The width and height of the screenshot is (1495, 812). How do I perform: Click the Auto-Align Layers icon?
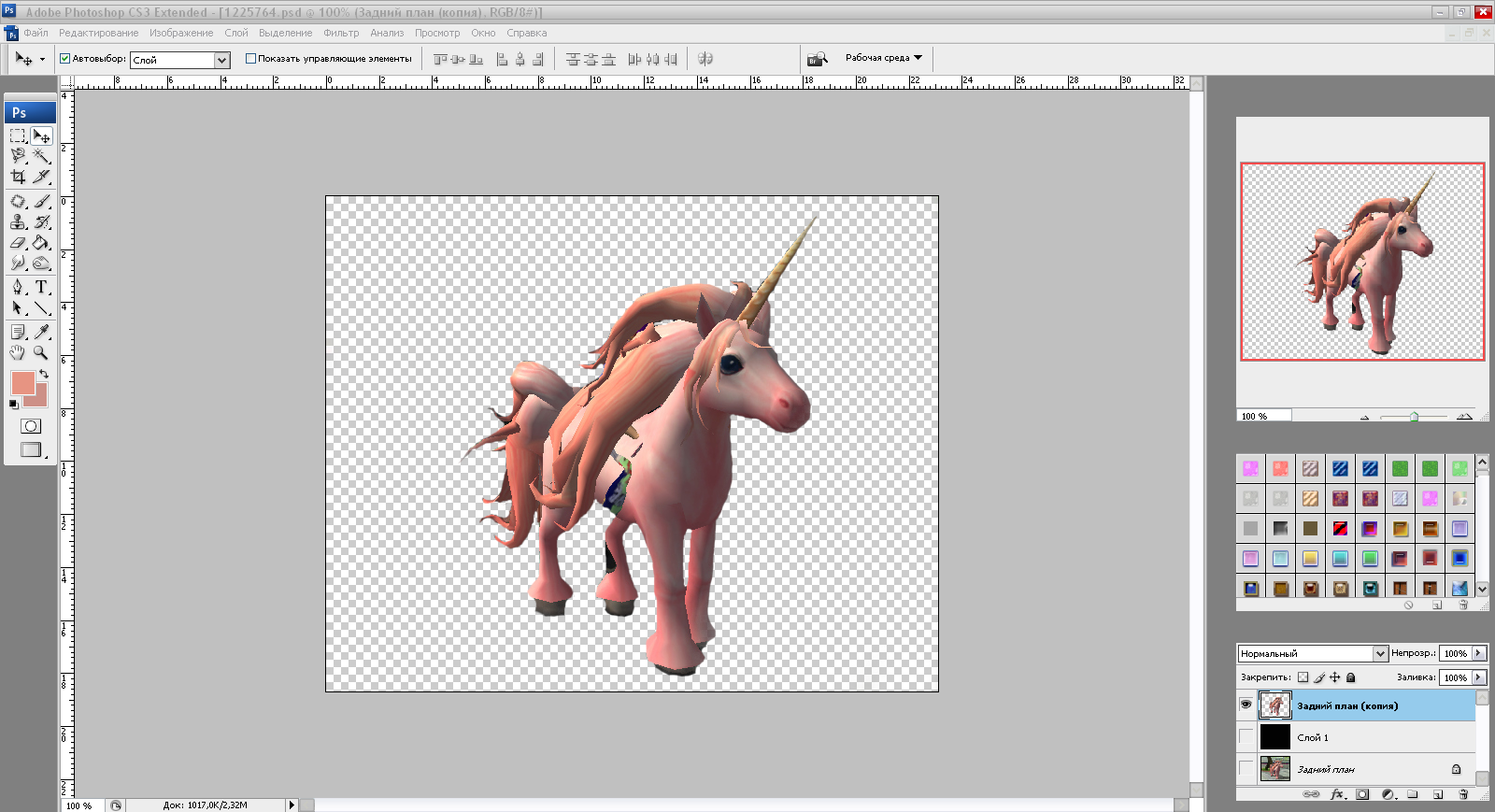pyautogui.click(x=705, y=59)
